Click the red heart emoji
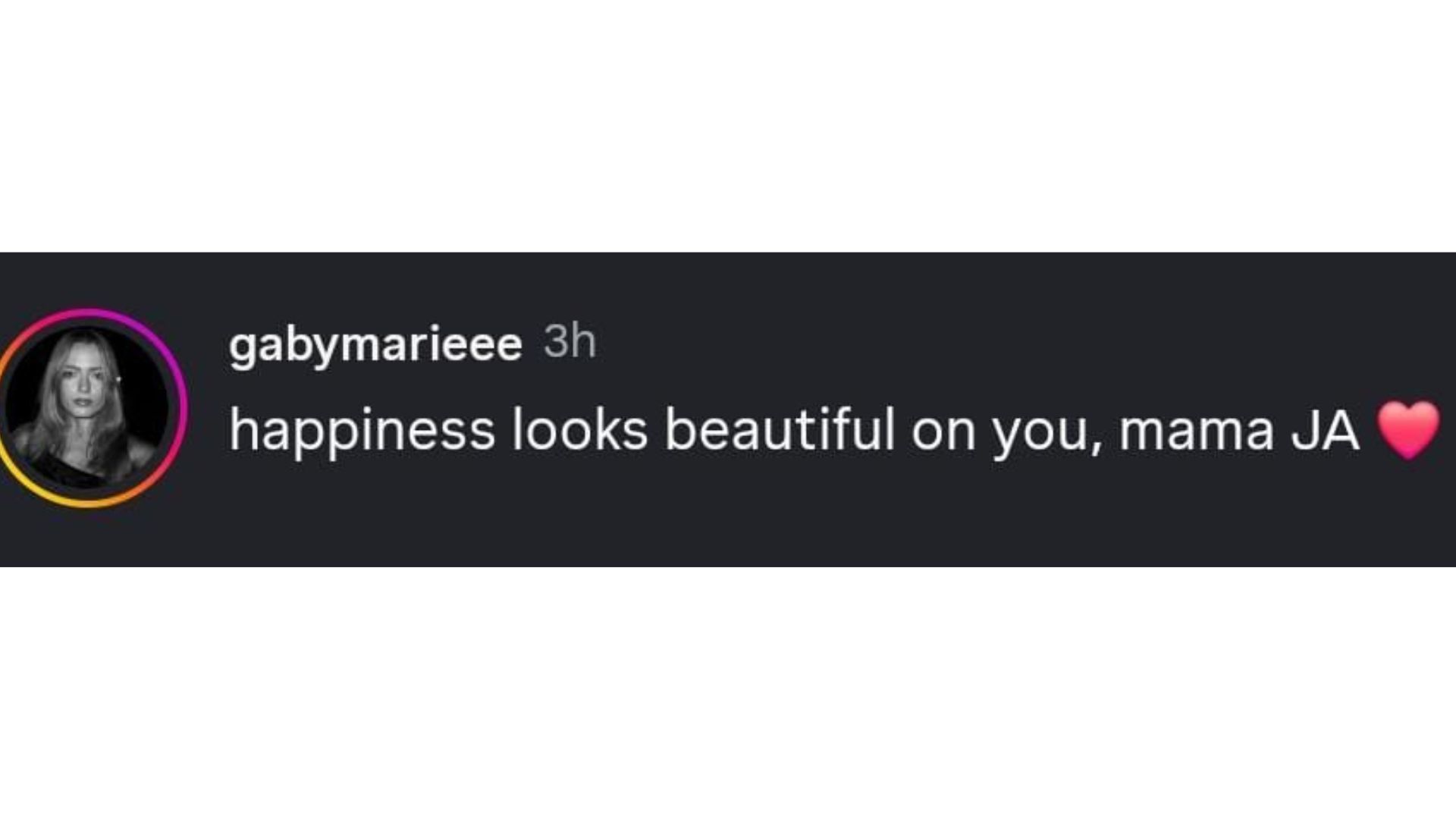Image resolution: width=1456 pixels, height=819 pixels. click(1408, 430)
